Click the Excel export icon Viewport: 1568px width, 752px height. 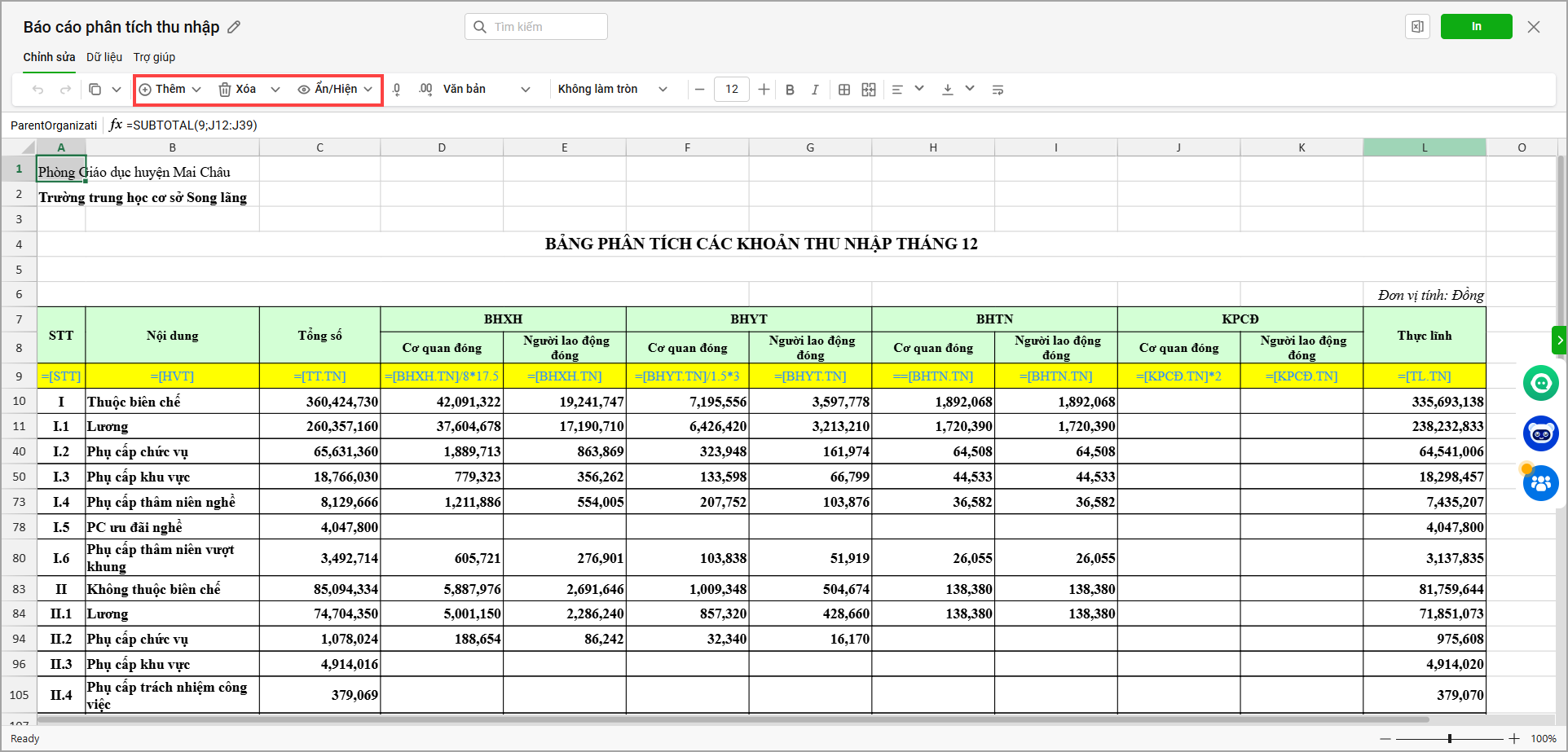[1417, 27]
